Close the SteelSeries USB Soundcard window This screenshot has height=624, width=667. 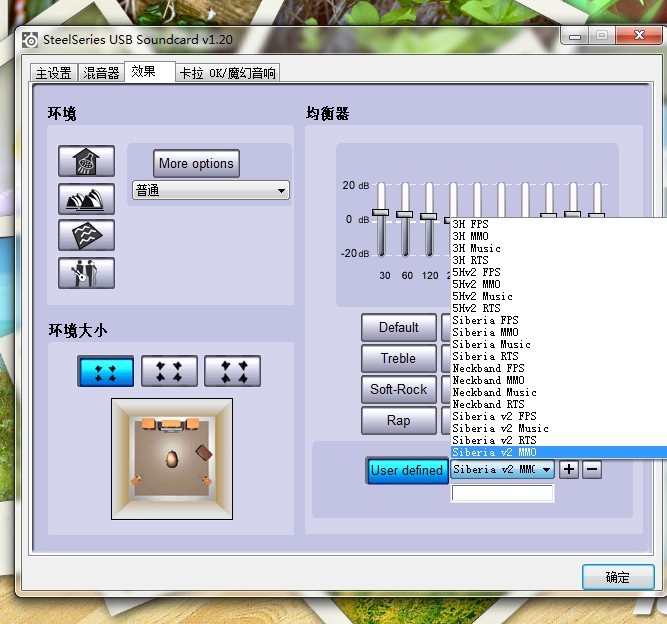click(638, 35)
